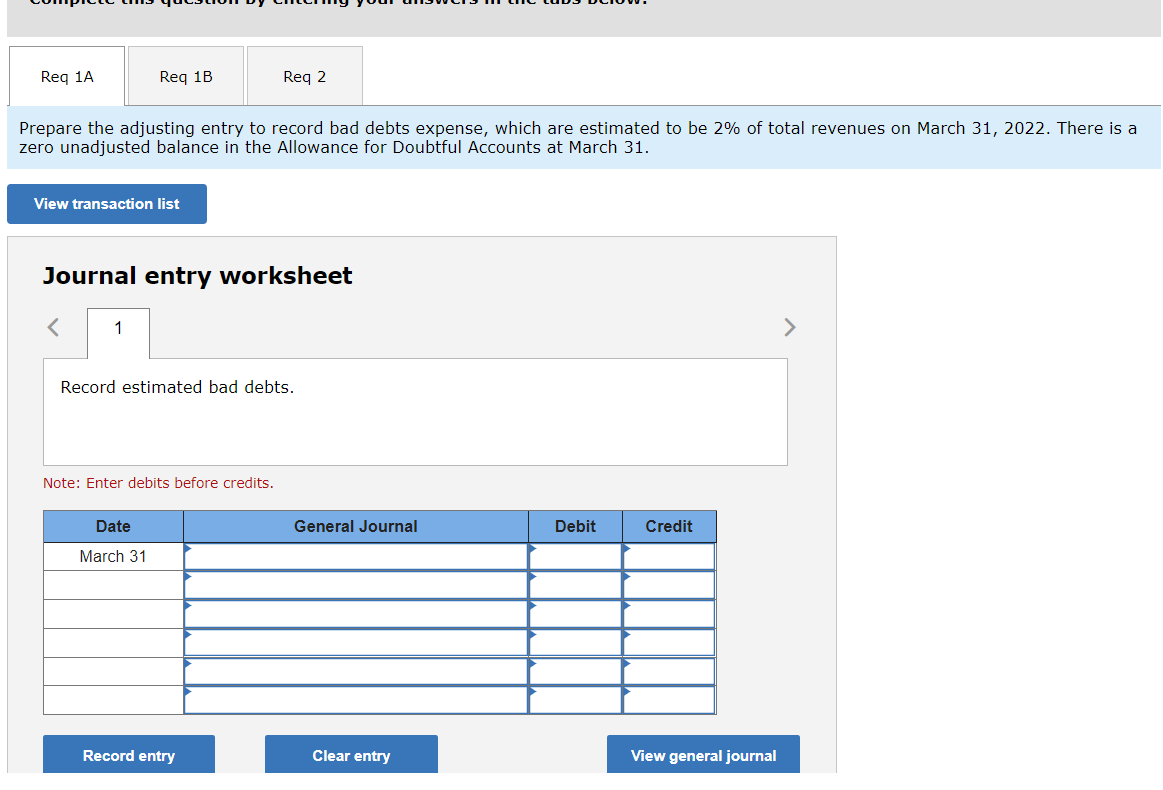
Task: Open General Journal account dropdown in second row
Action: click(x=356, y=585)
